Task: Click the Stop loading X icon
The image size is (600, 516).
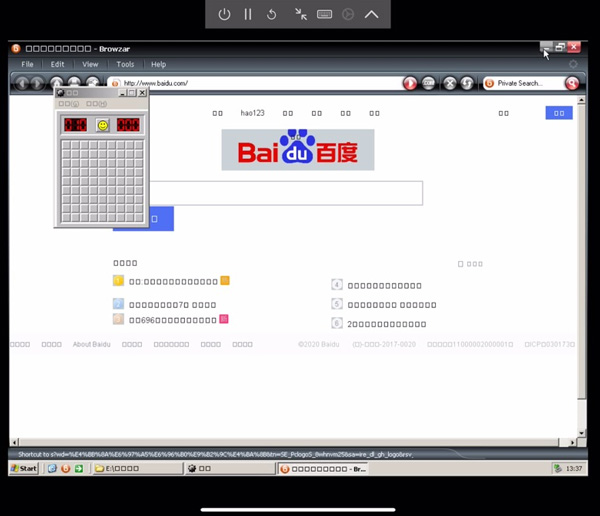Action: pos(450,83)
